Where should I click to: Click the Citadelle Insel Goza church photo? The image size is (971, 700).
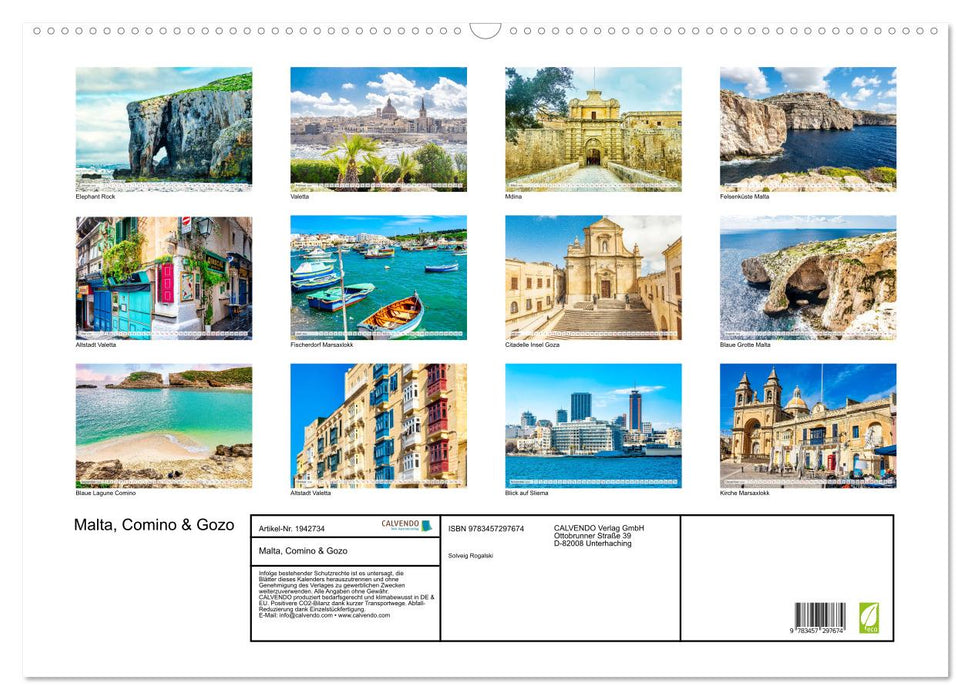[592, 277]
